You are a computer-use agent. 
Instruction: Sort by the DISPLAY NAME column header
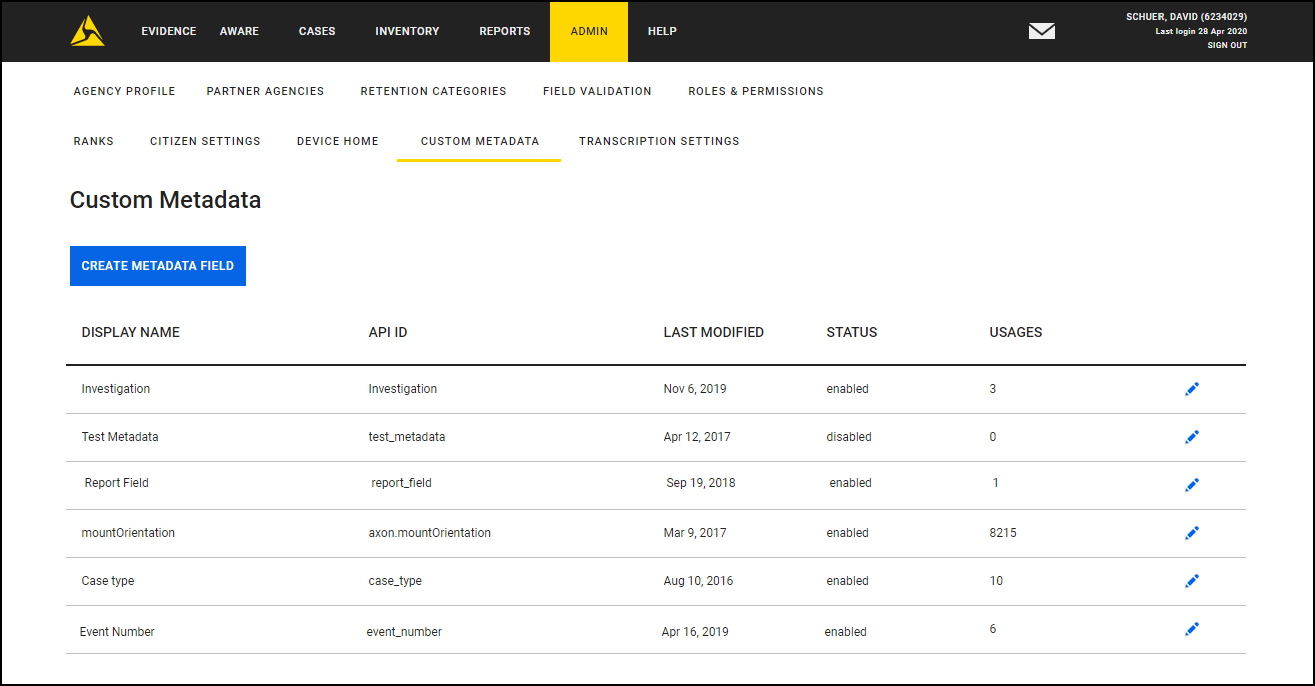point(130,332)
